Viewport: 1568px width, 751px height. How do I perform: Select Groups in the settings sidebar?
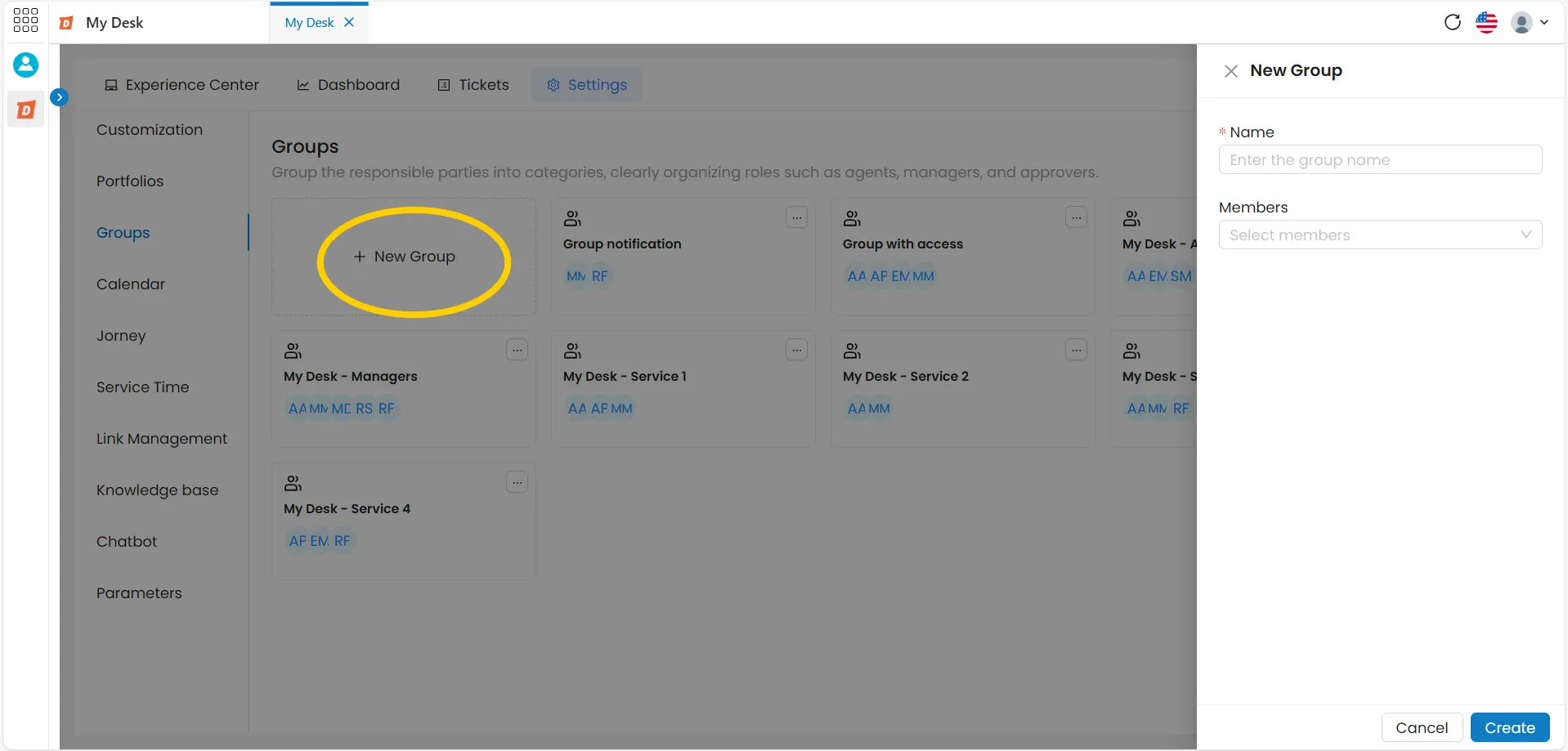(123, 233)
